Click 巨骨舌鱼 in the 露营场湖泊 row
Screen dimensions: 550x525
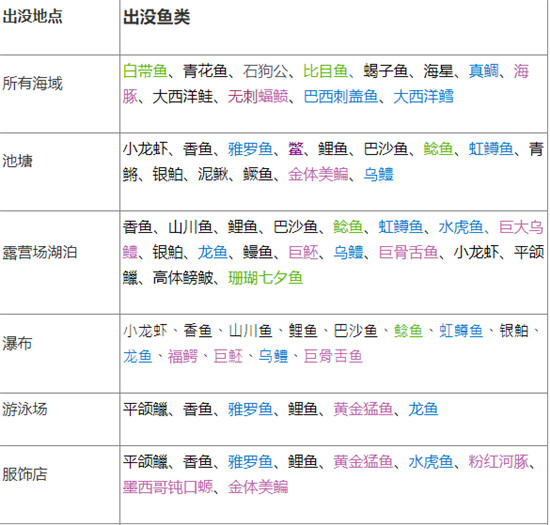(x=408, y=252)
